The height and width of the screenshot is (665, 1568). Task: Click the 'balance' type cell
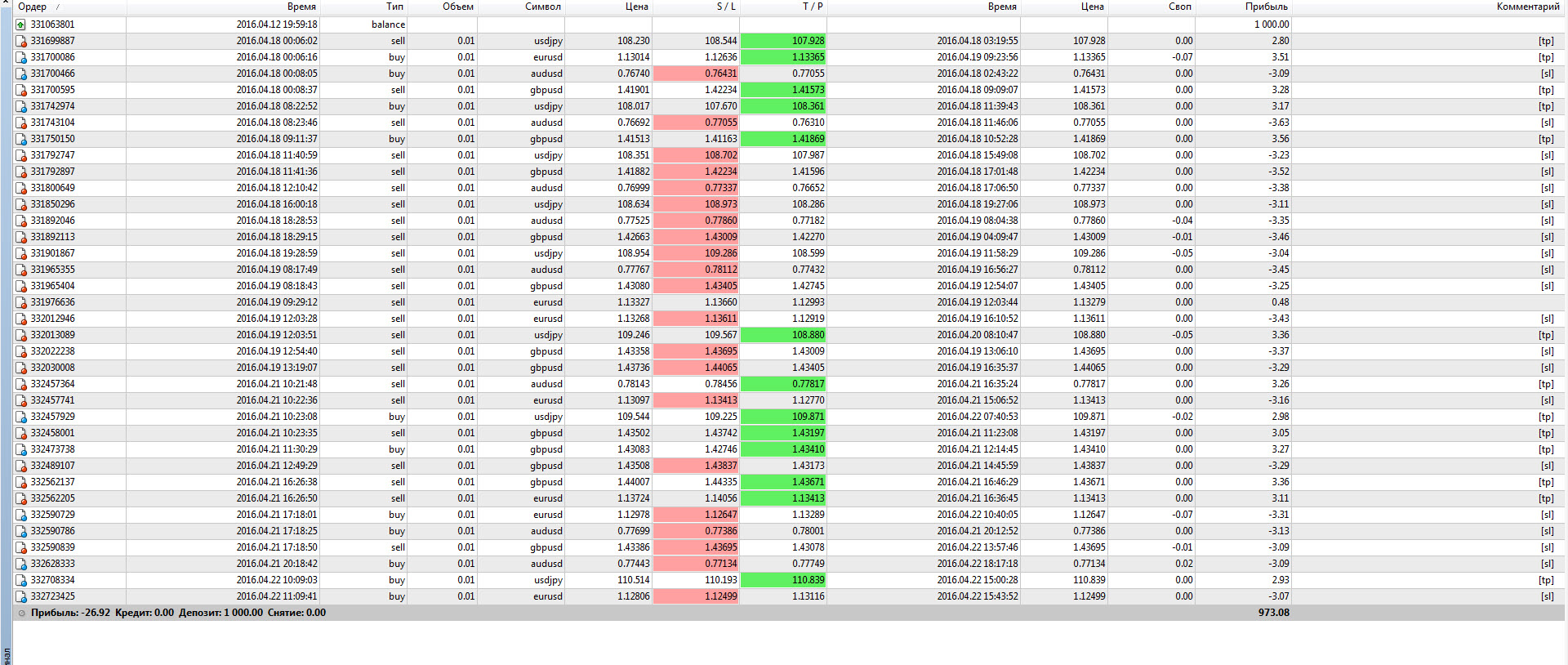pos(388,25)
